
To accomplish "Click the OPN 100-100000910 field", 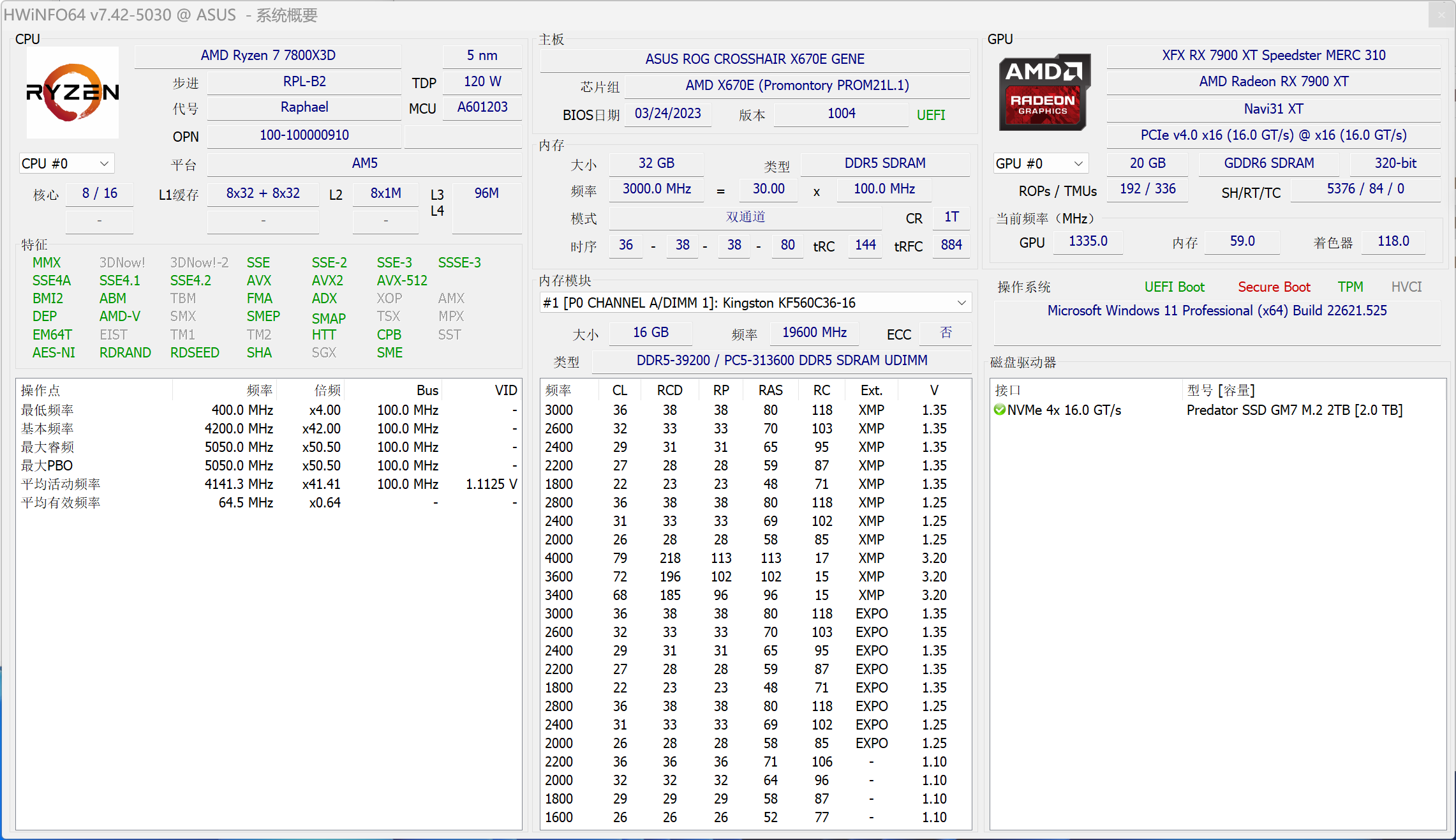I will click(x=304, y=135).
